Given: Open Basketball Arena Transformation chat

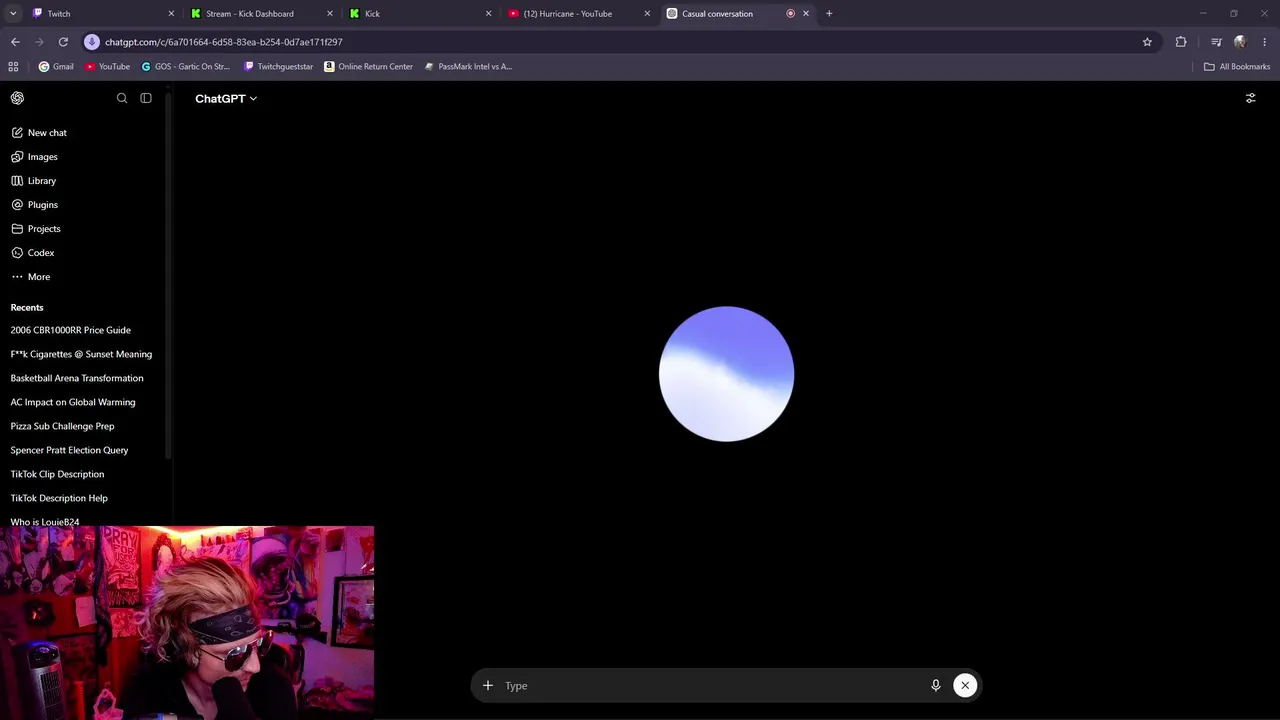Looking at the screenshot, I should click(x=77, y=378).
